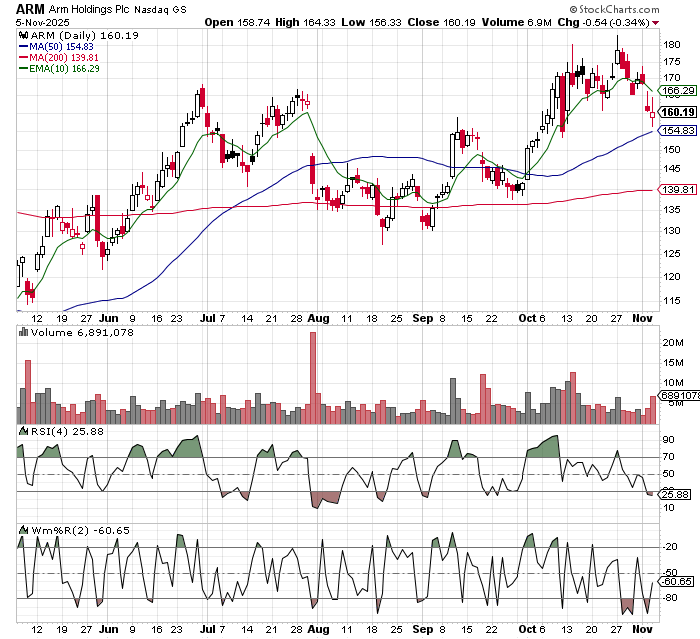This screenshot has height=639, width=700.
Task: Click the Low 156.33 value
Action: pyautogui.click(x=371, y=22)
